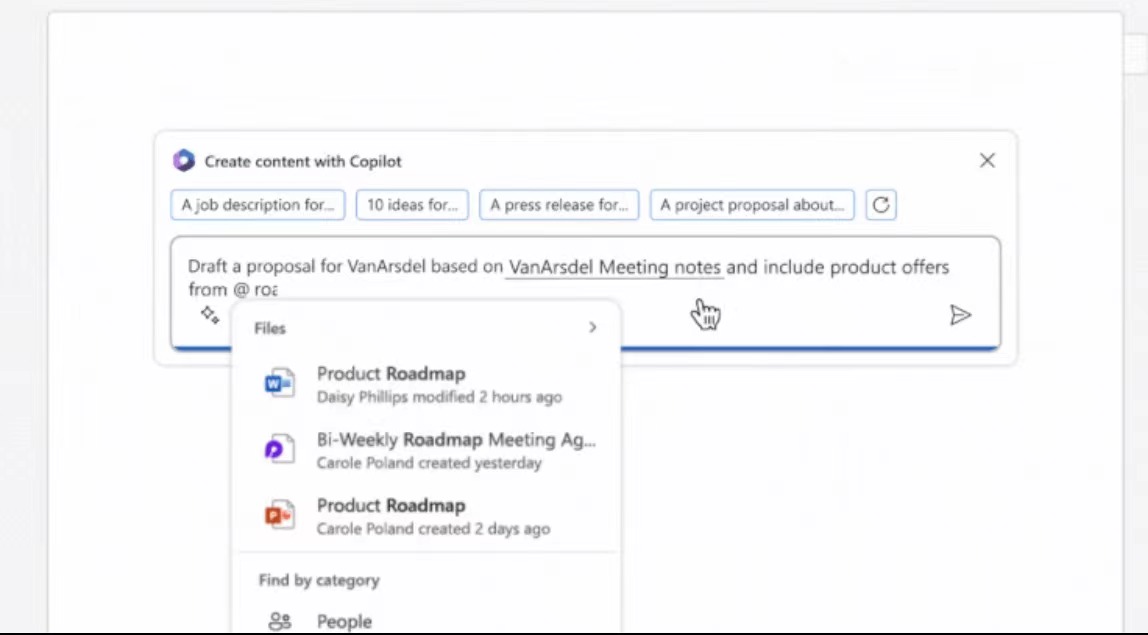Choose Product Roadmap modified by Daisy Phillips
Image resolution: width=1148 pixels, height=635 pixels.
(x=438, y=384)
